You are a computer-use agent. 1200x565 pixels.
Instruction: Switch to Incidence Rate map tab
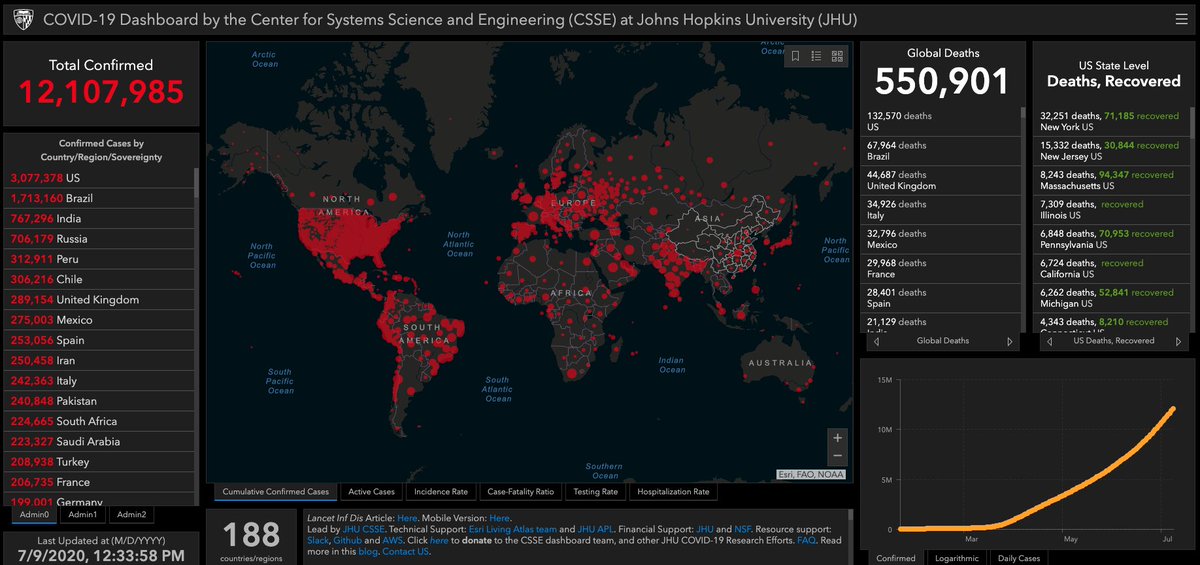click(x=441, y=492)
